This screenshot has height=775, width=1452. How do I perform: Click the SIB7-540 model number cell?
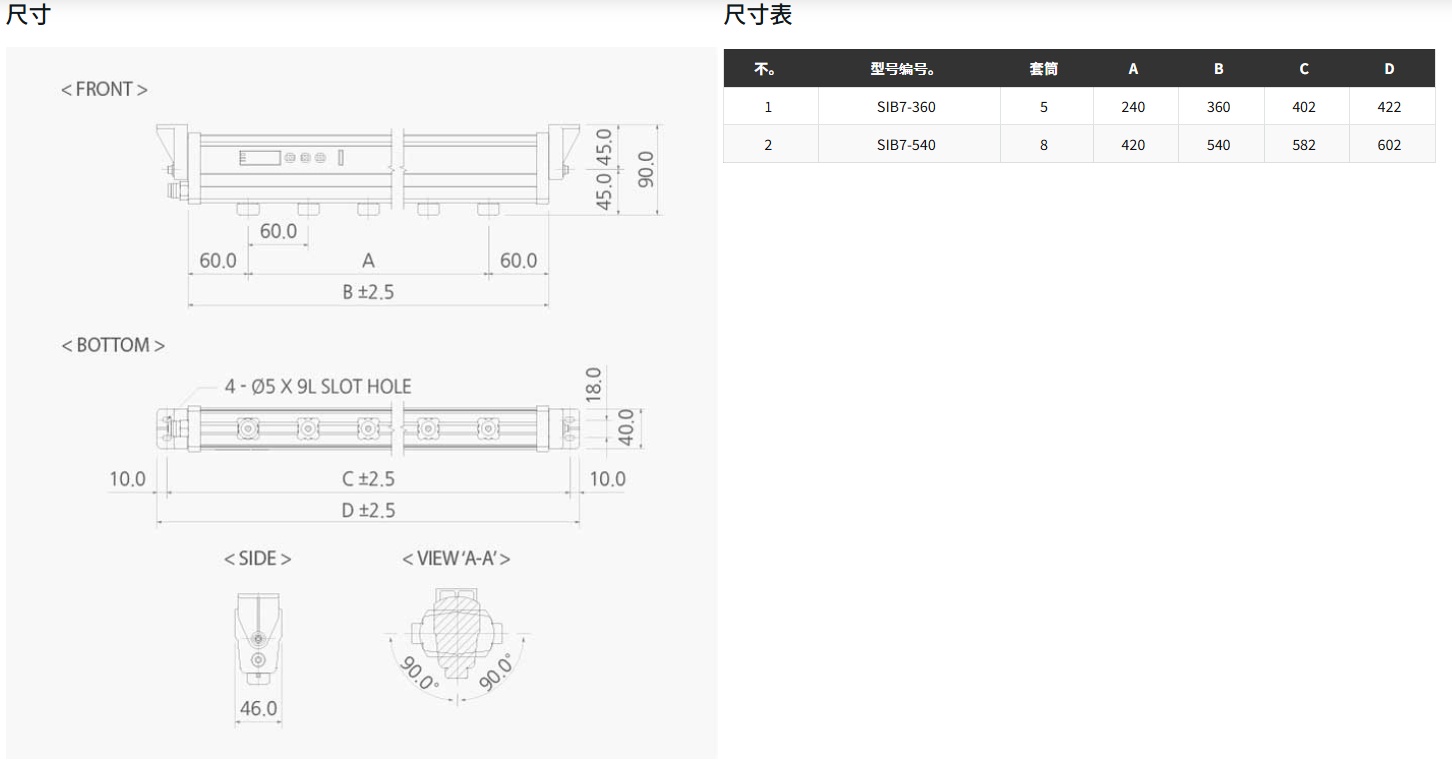tap(906, 145)
